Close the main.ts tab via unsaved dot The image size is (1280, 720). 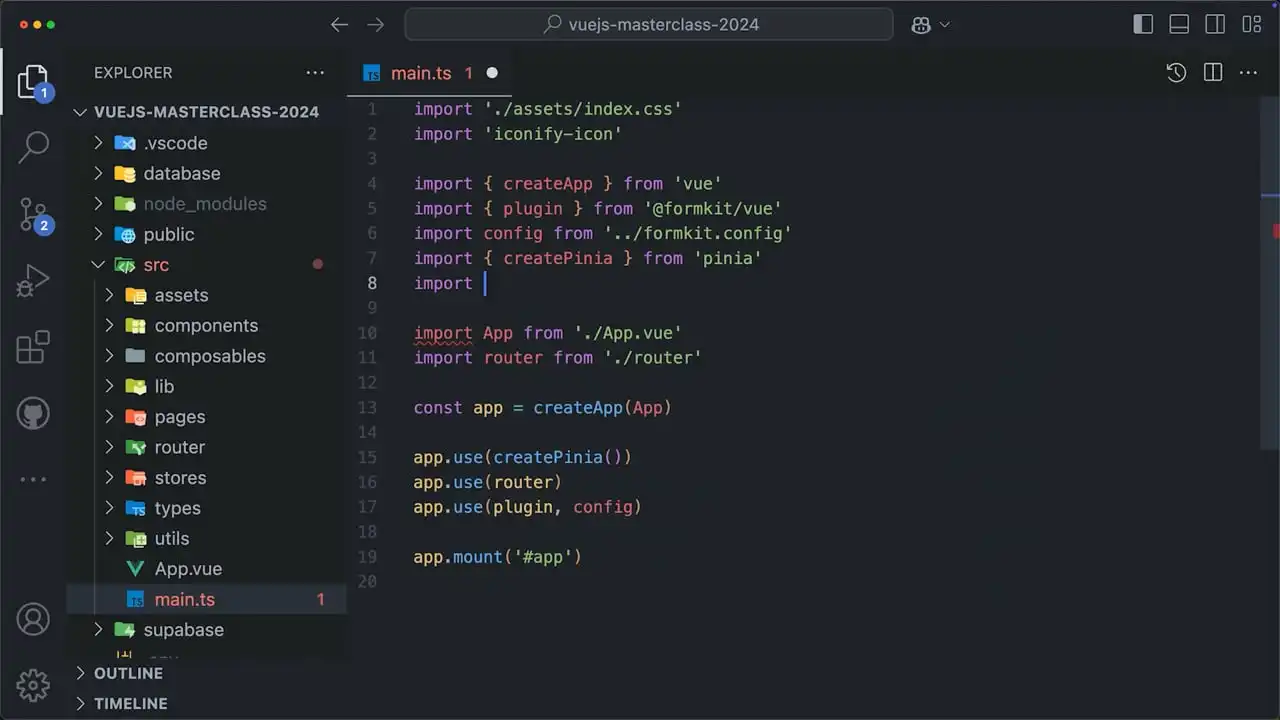(492, 73)
